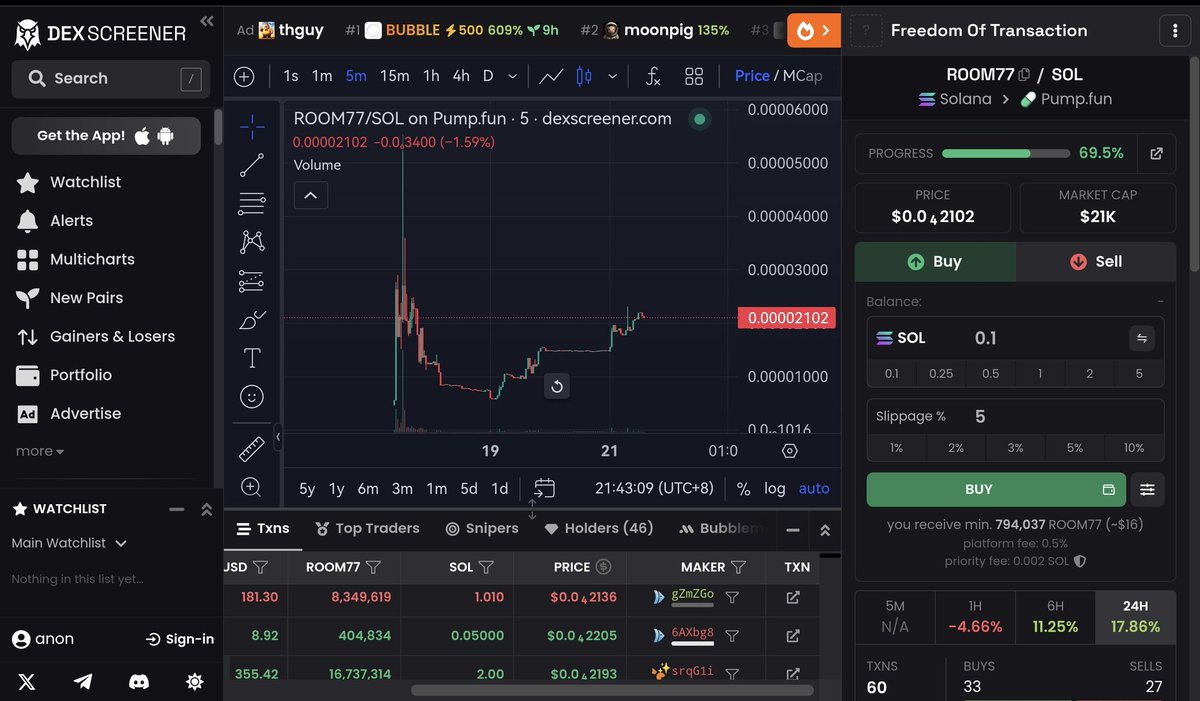
Task: Open New Pairs sprout page
Action: (x=70, y=298)
